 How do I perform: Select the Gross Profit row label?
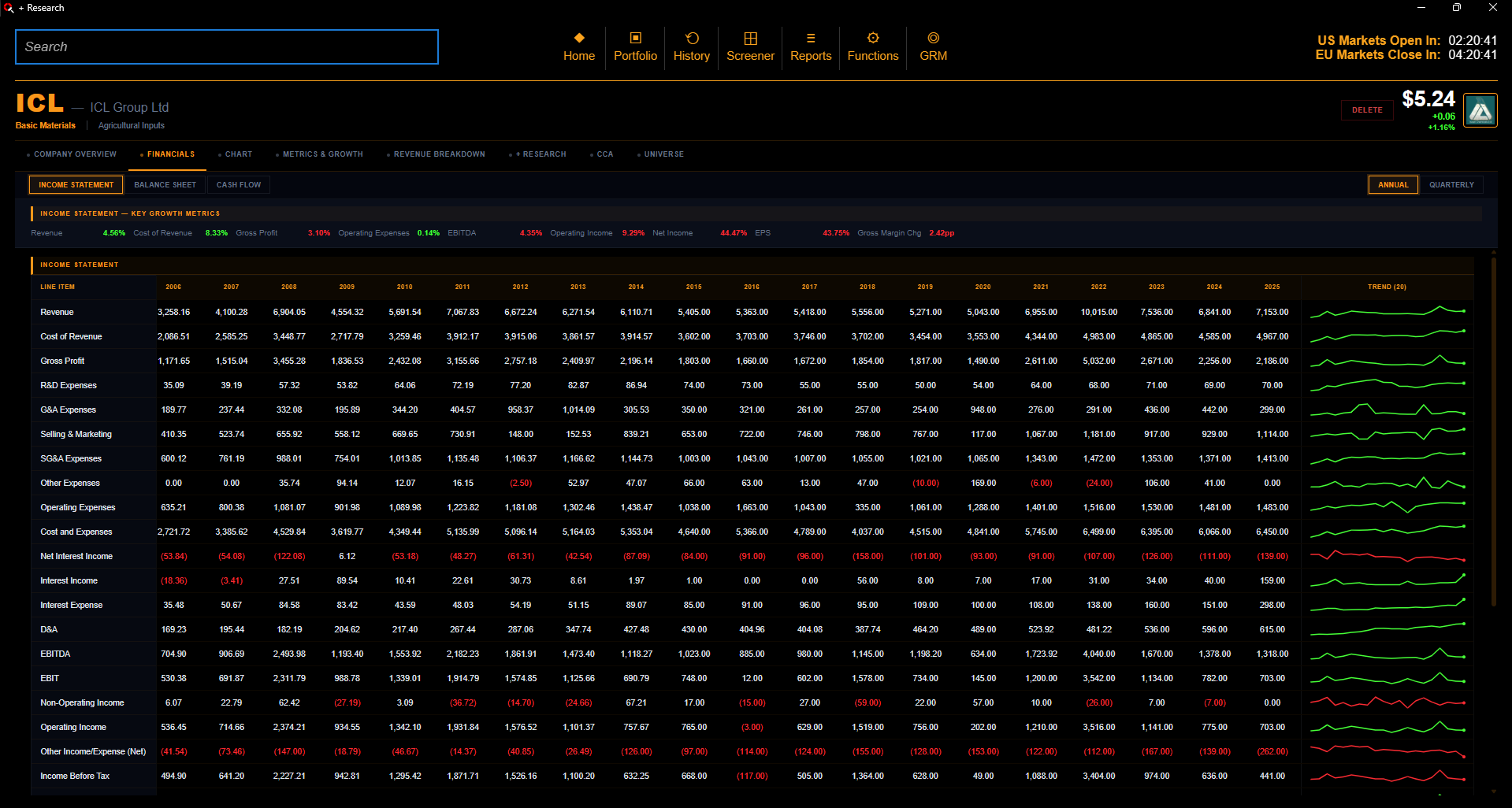[x=62, y=361]
